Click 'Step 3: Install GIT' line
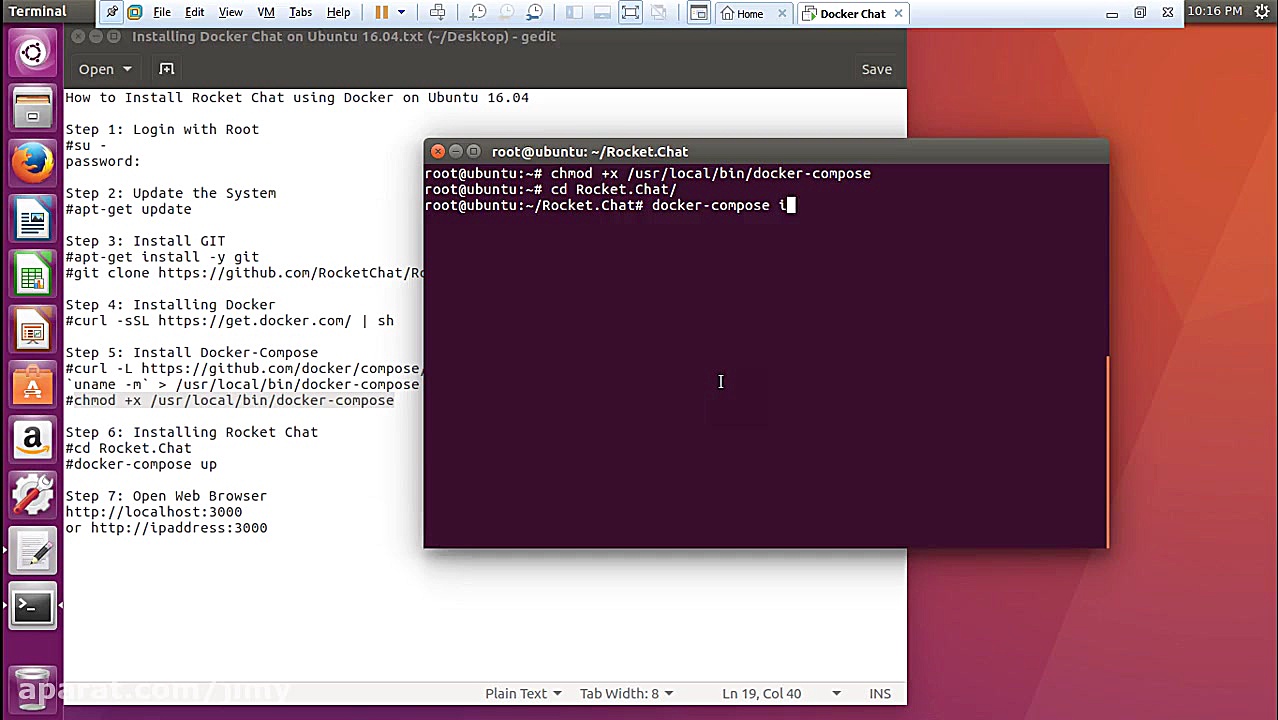1278x720 pixels. click(145, 241)
